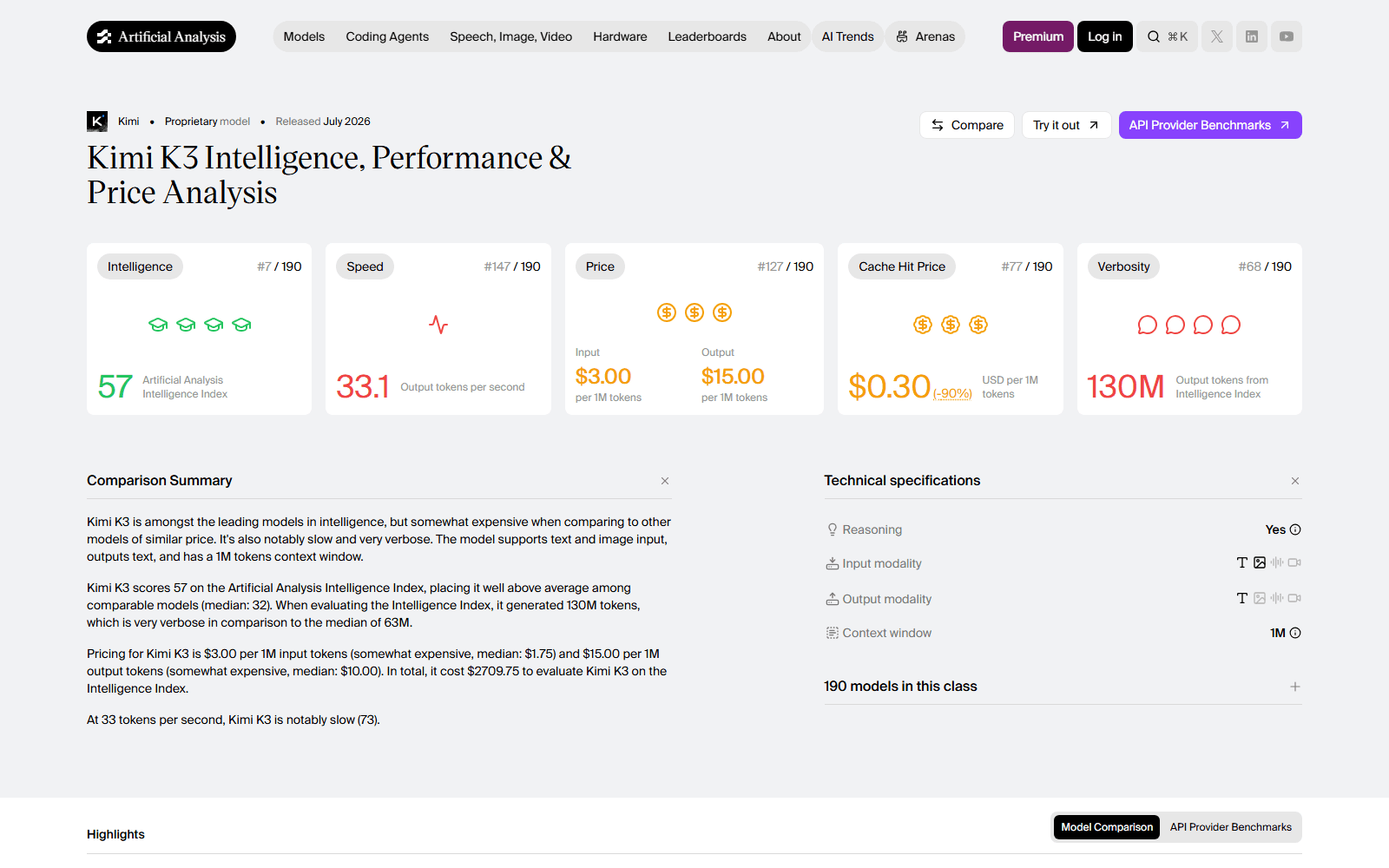The width and height of the screenshot is (1389, 868).
Task: Click the text input modality T icon
Action: pos(1242,562)
